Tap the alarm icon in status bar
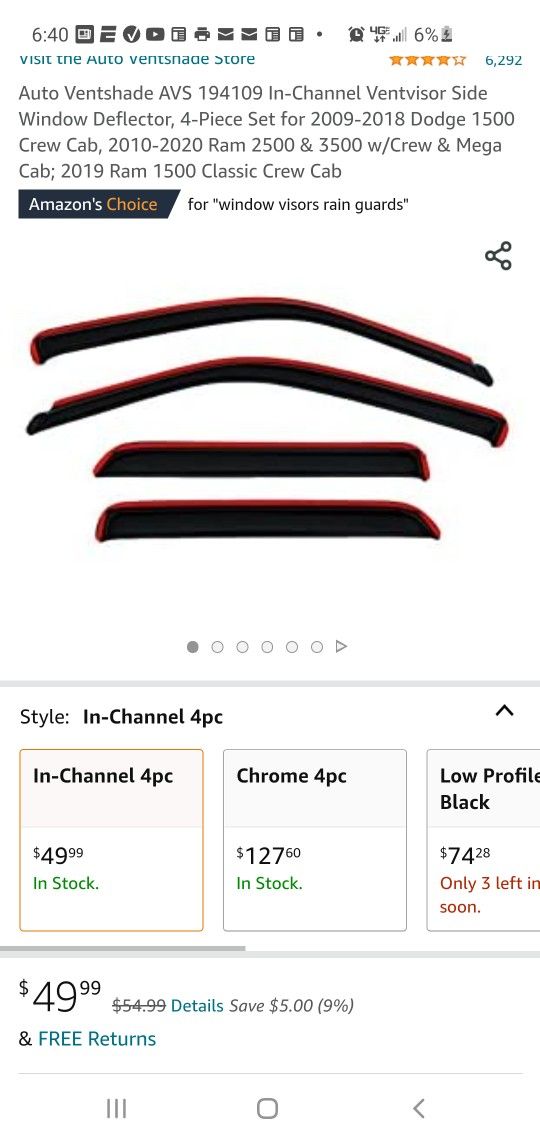 356,34
